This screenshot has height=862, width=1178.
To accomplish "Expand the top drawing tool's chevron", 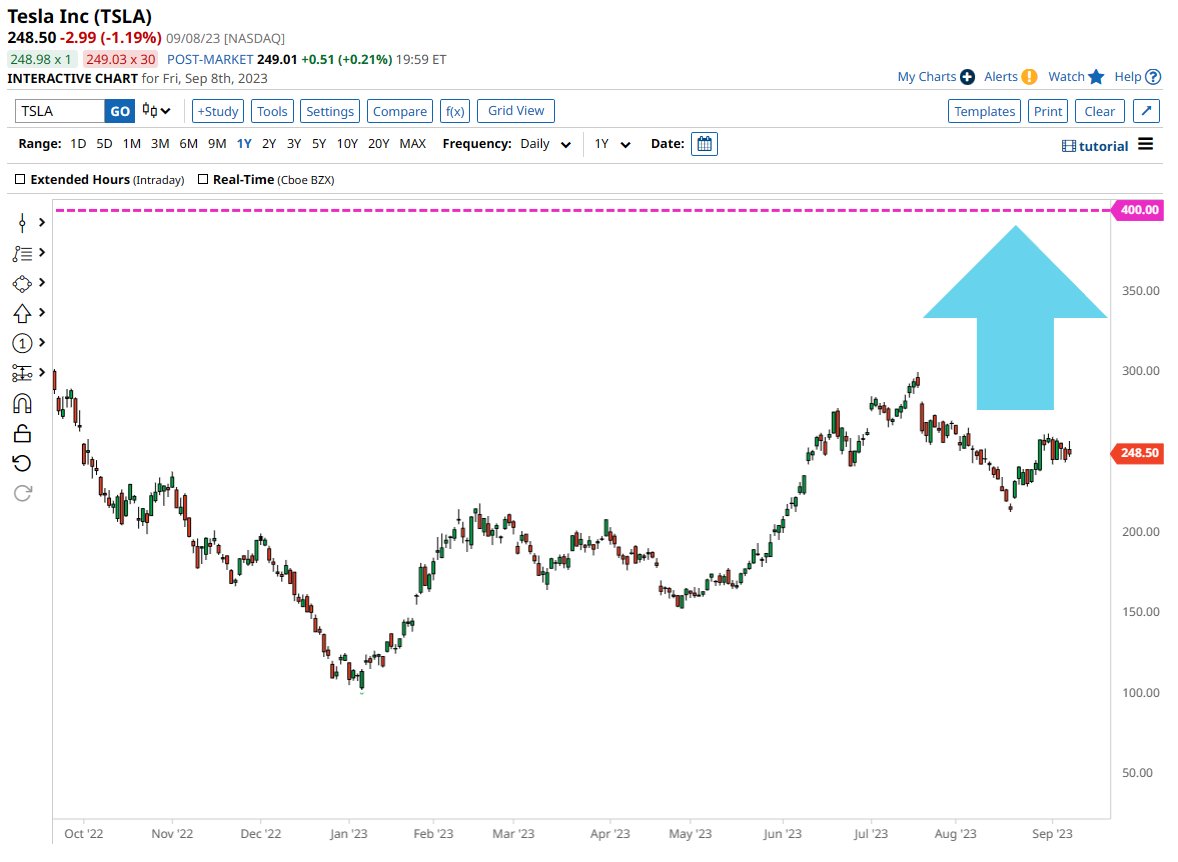I will (x=44, y=222).
